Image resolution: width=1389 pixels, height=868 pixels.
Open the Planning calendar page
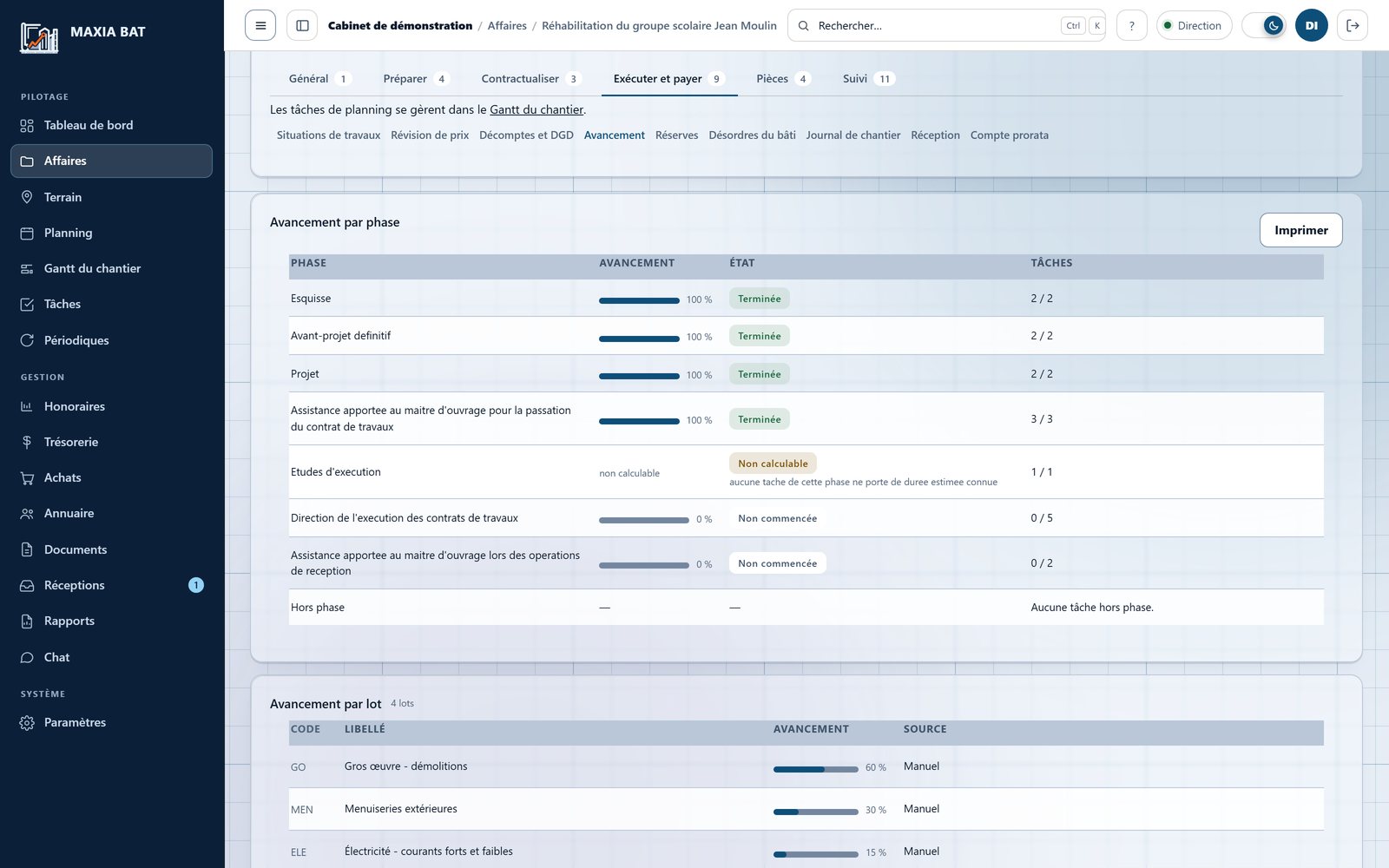(x=111, y=233)
